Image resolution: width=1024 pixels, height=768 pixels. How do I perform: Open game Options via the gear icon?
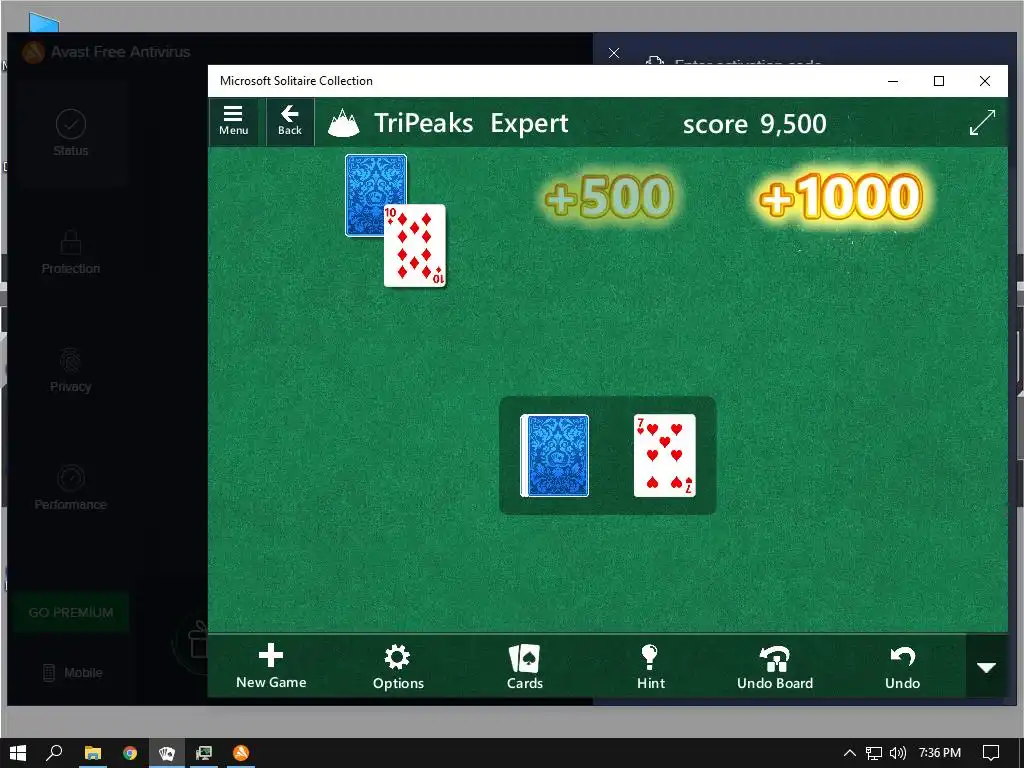click(398, 666)
